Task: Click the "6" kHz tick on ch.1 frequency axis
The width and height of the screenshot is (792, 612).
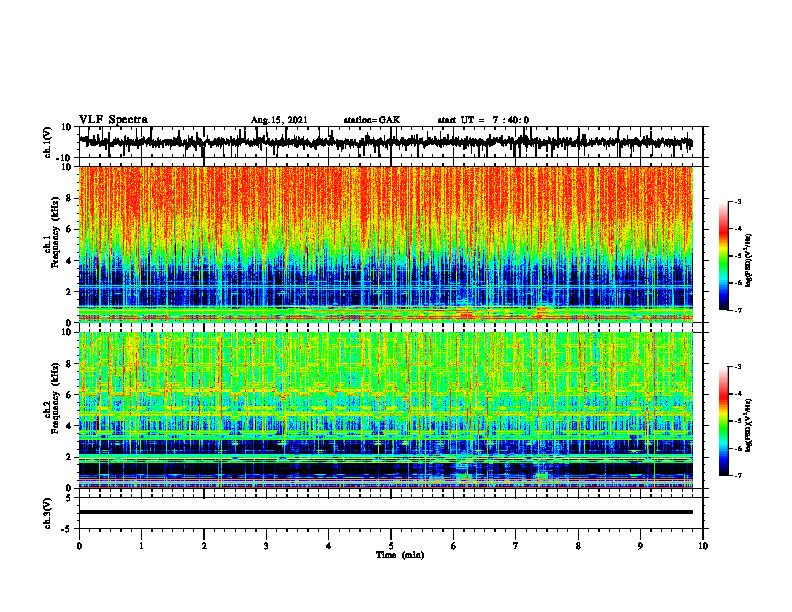Action: 70,229
